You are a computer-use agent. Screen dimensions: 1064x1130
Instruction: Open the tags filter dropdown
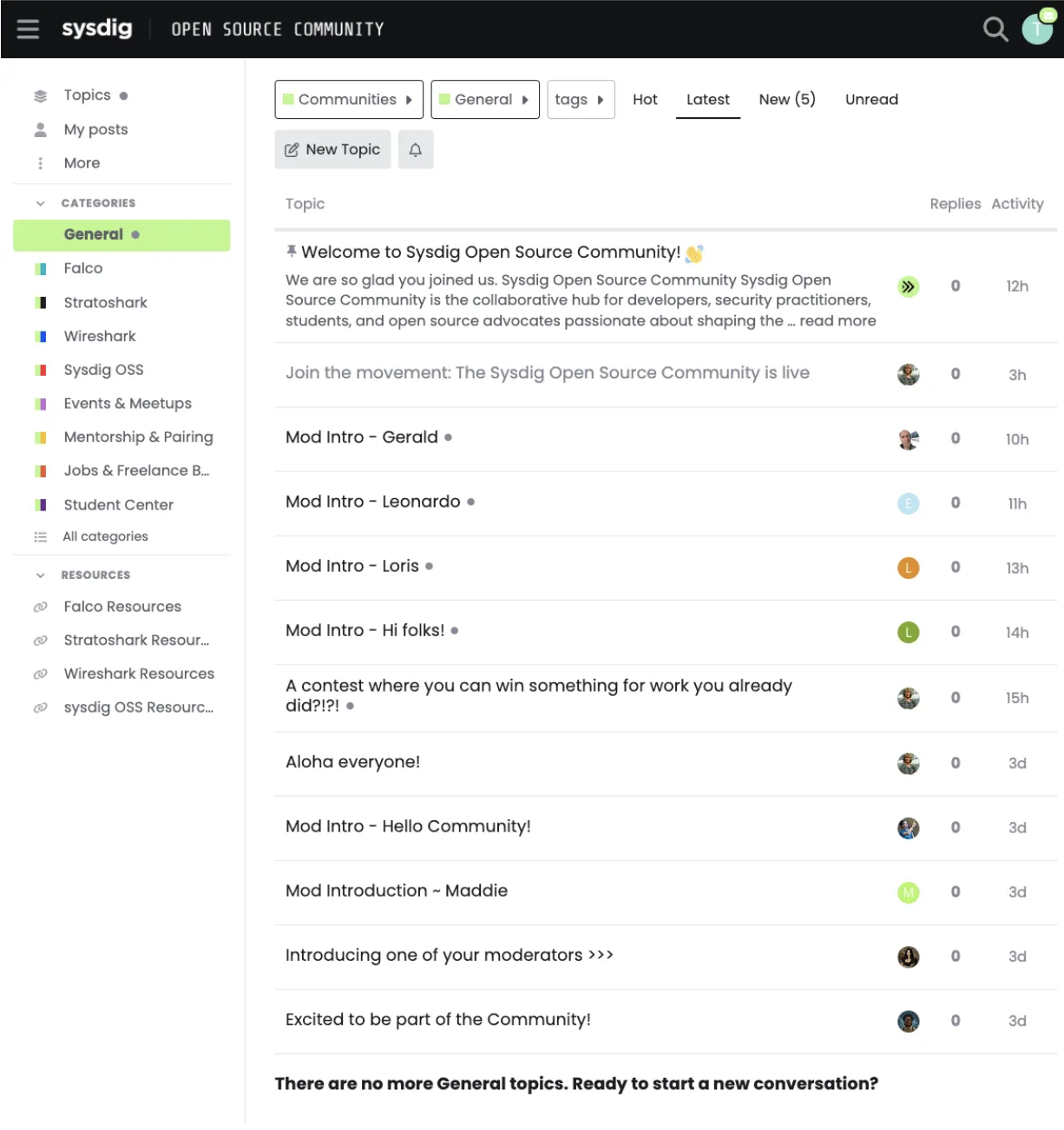(x=580, y=100)
